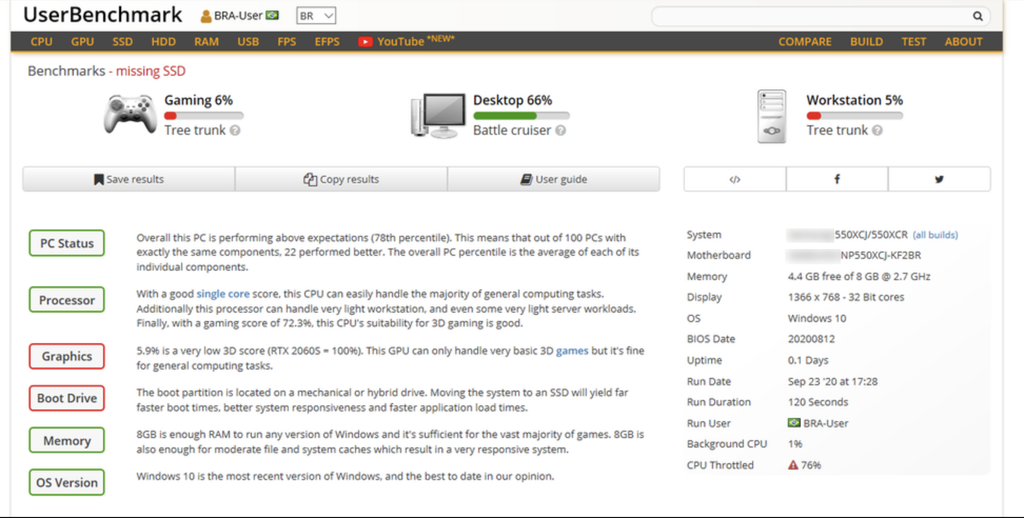The width and height of the screenshot is (1024, 518).
Task: Share results on Facebook
Action: [x=837, y=179]
